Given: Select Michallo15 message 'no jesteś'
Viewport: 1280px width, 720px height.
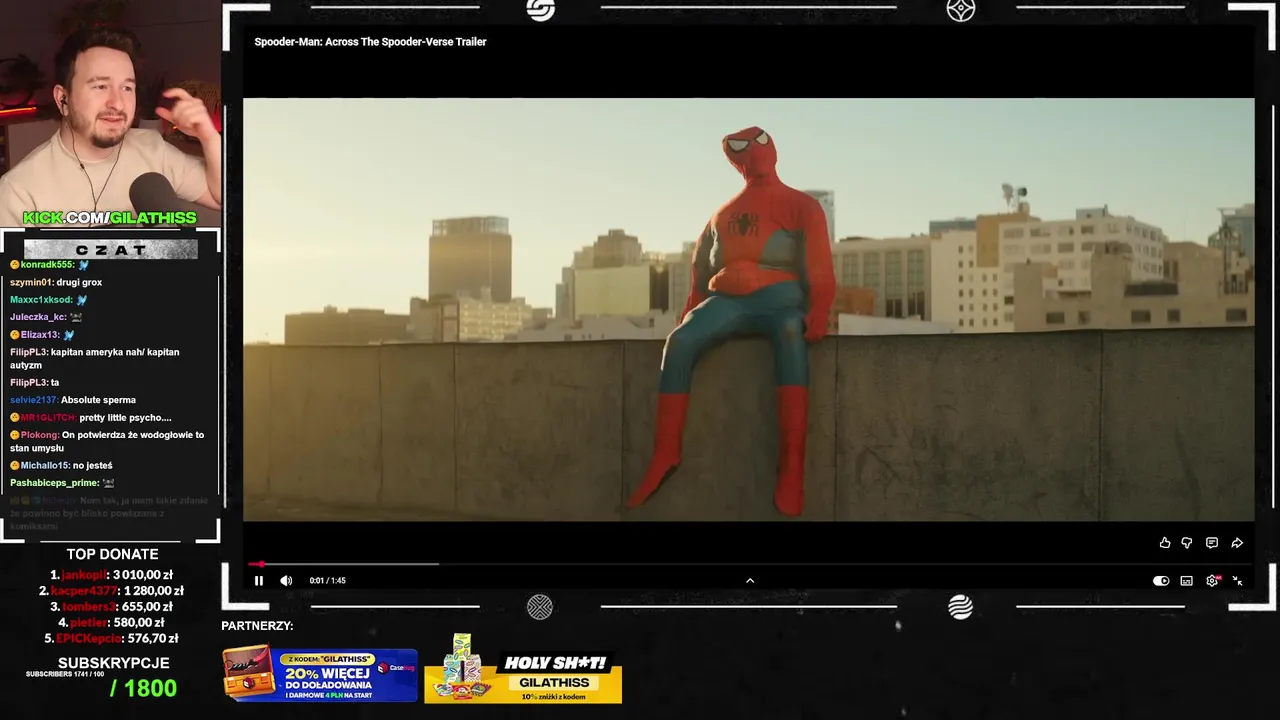Looking at the screenshot, I should pyautogui.click(x=93, y=466).
